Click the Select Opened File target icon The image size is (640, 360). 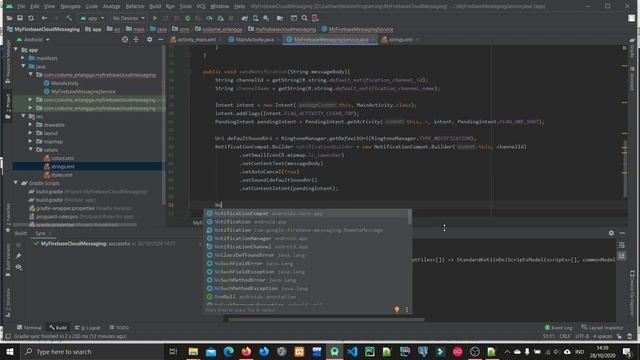tap(125, 40)
